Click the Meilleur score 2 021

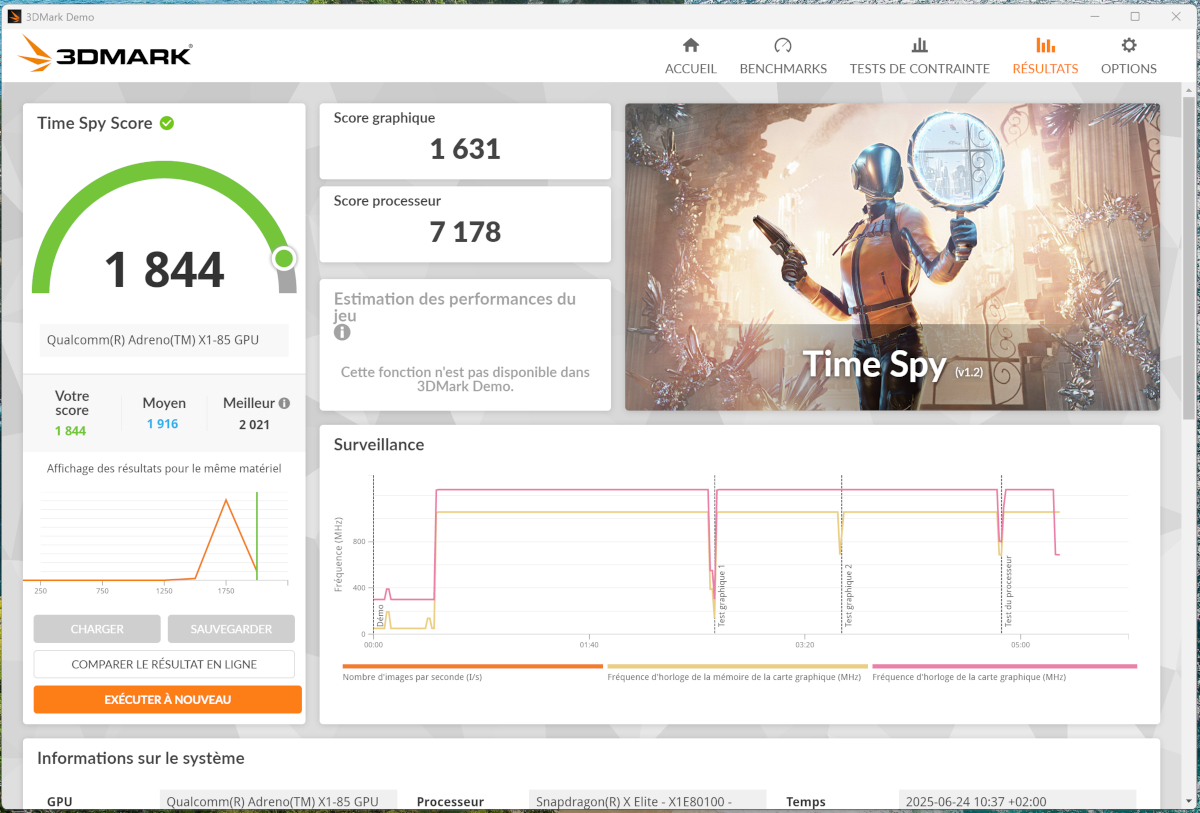254,424
